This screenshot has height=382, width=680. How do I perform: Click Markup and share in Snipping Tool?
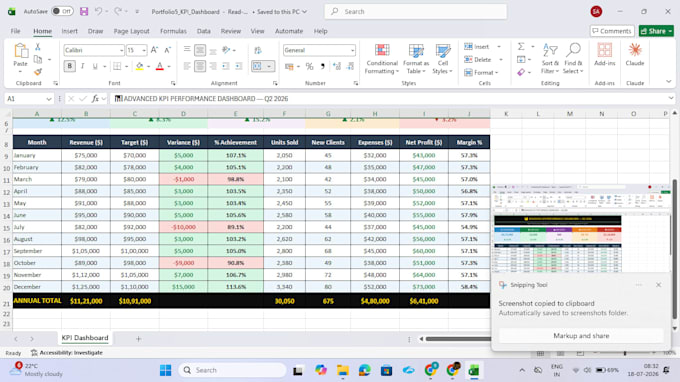tap(581, 336)
